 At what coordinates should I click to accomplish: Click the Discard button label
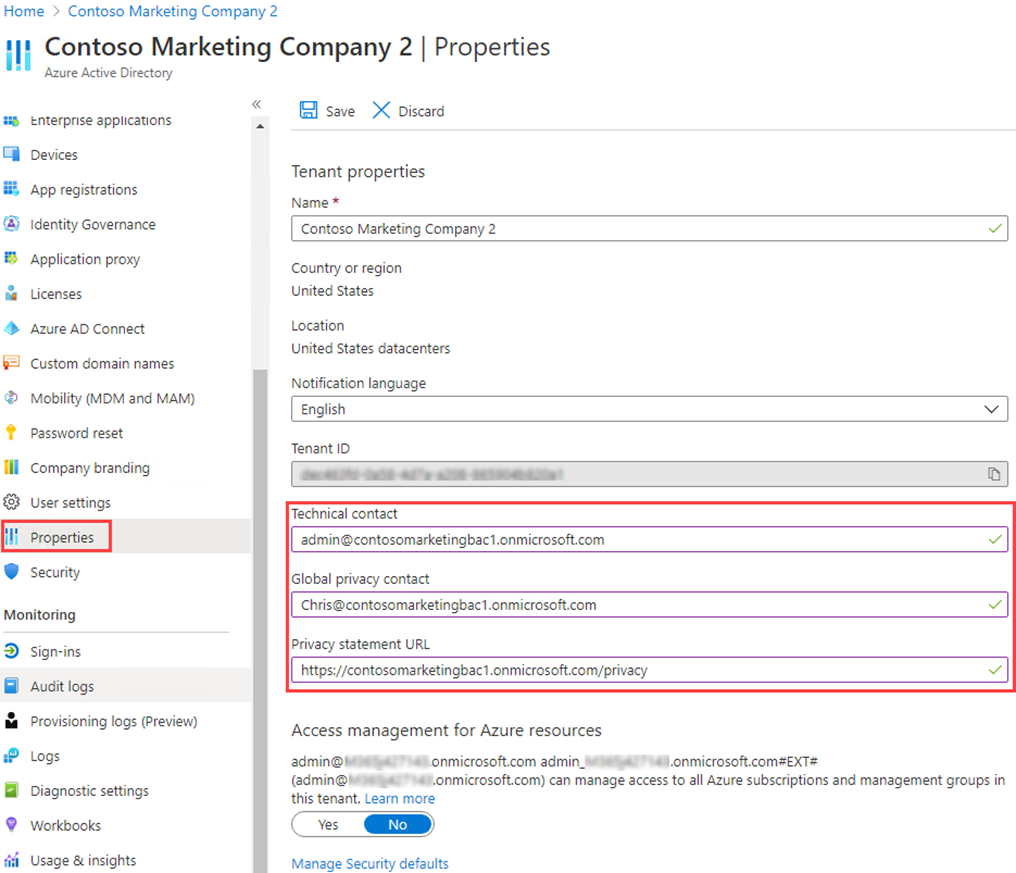[x=421, y=111]
